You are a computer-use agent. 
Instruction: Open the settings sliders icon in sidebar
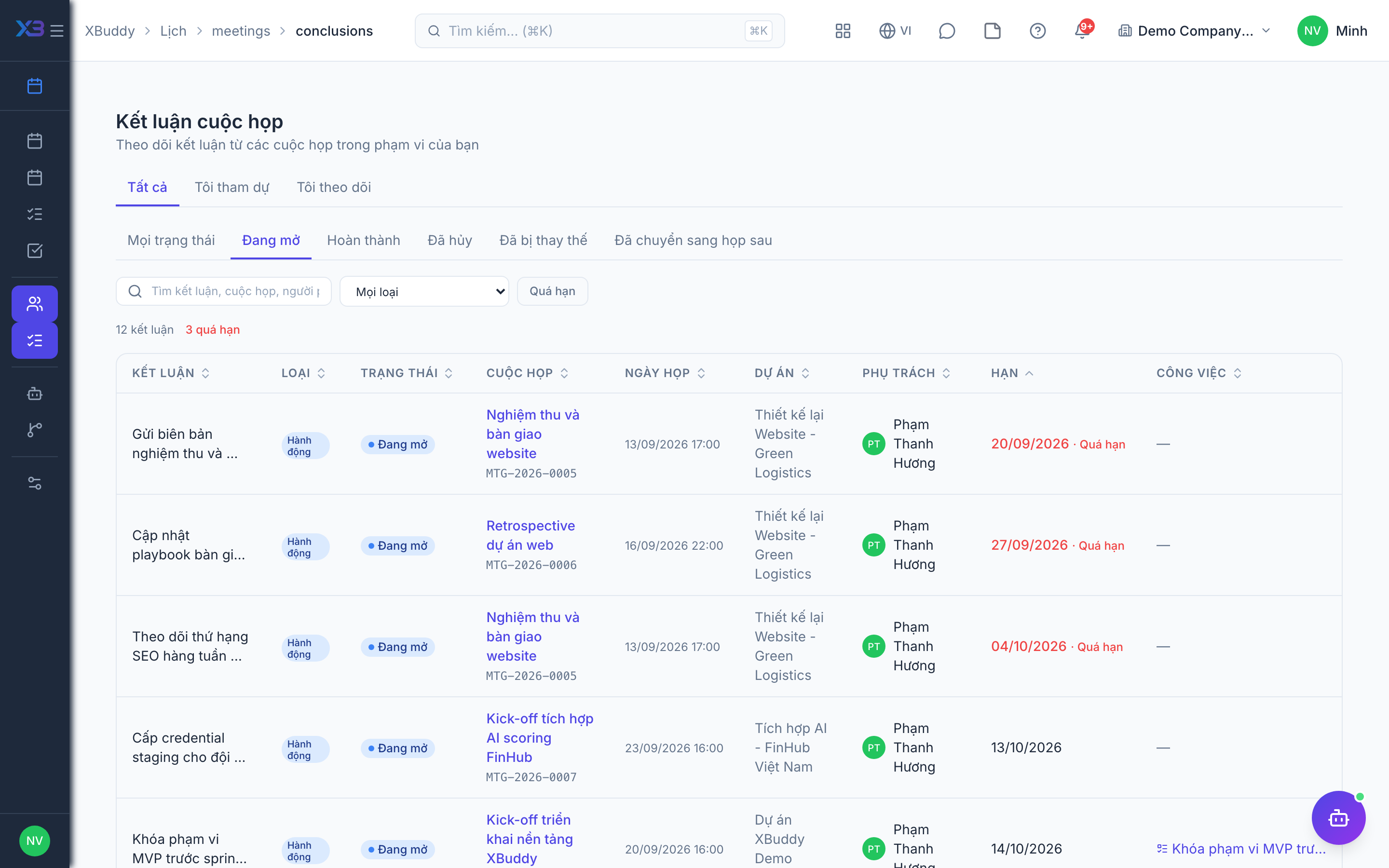coord(34,483)
